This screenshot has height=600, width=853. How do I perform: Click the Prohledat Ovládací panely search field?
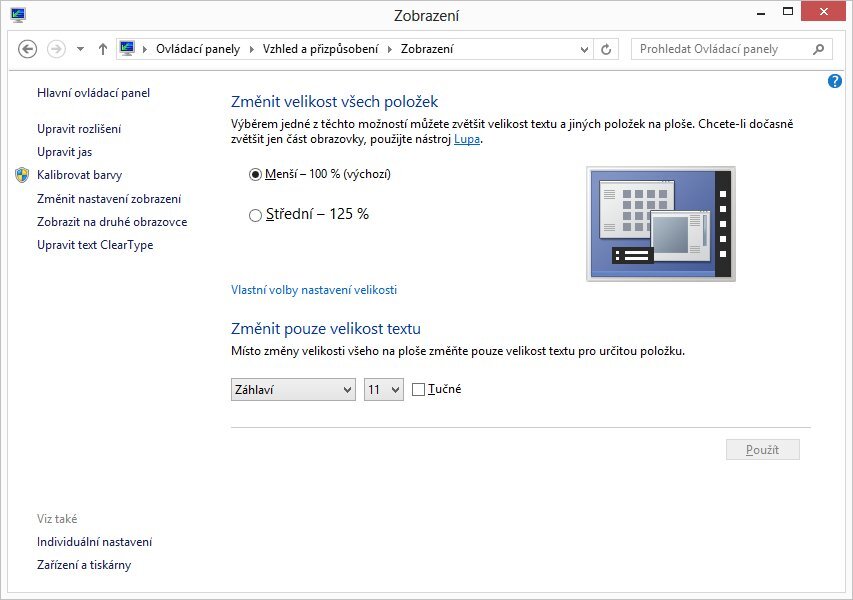[x=720, y=47]
